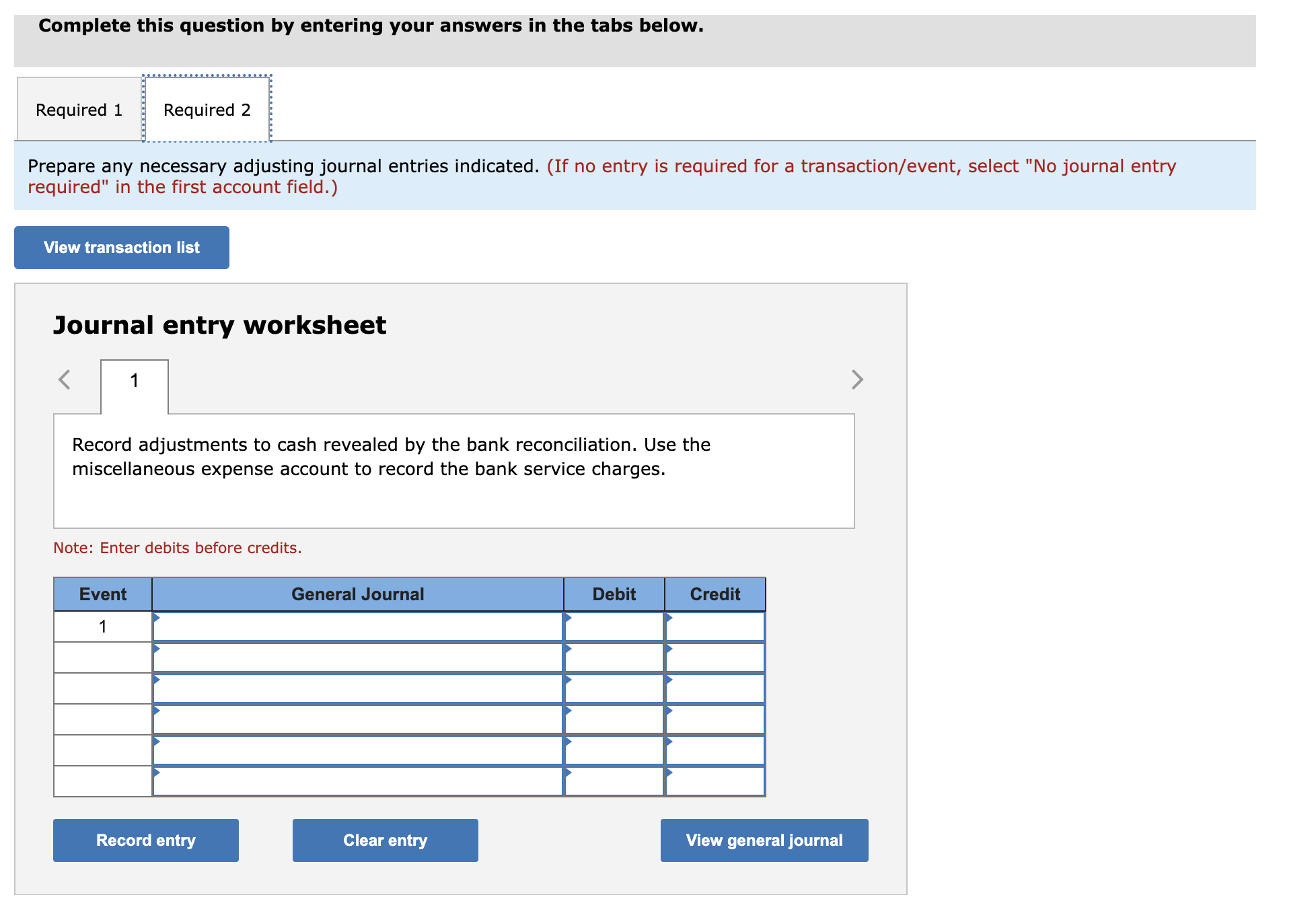Open second row General Journal account dropdown
This screenshot has height=899, width=1316.
(x=358, y=657)
